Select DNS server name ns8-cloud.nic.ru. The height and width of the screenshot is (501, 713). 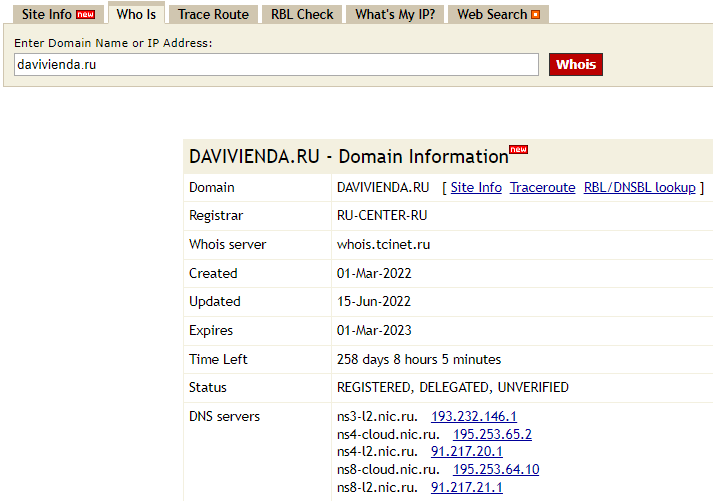tap(388, 469)
